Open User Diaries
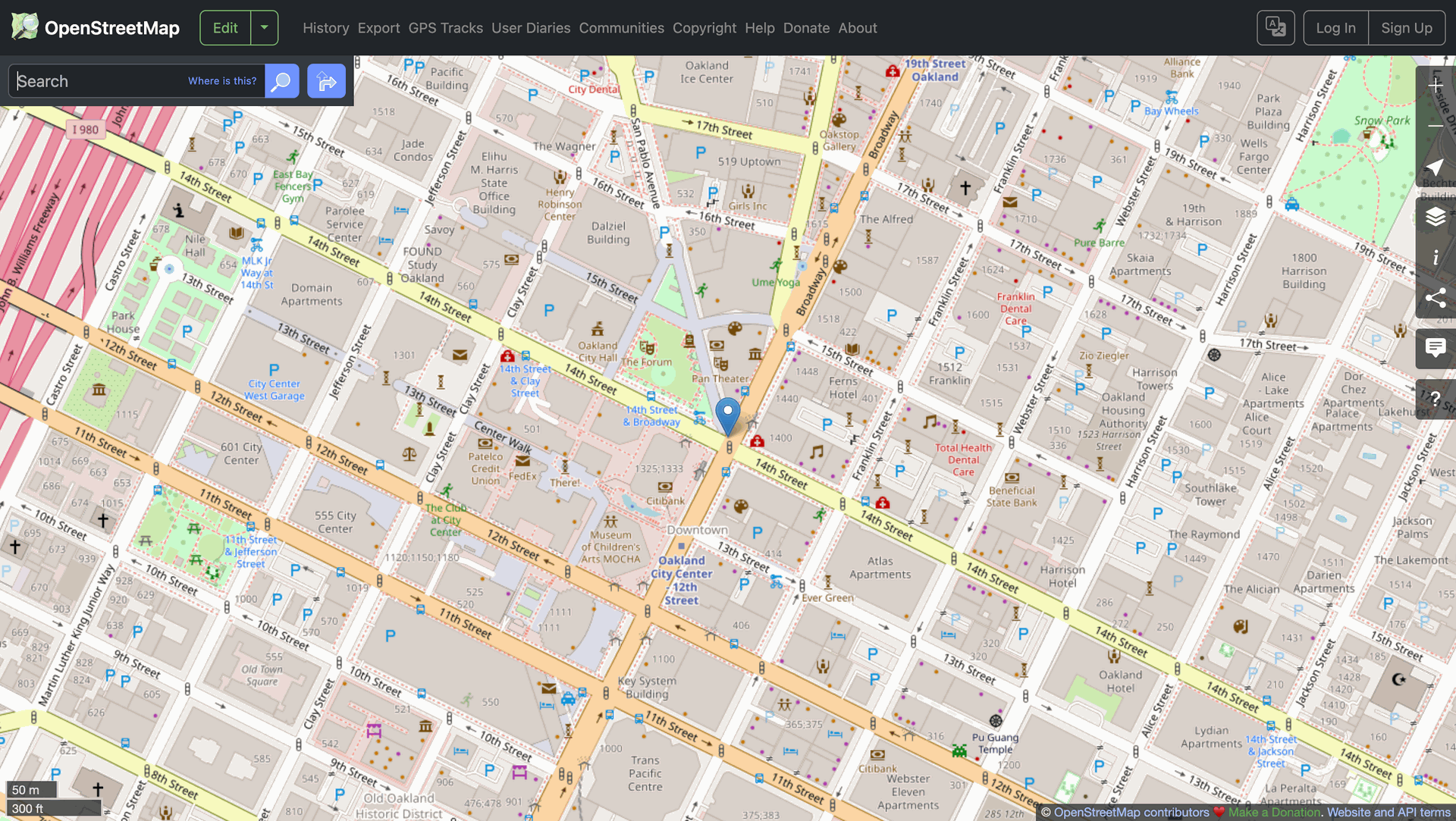Screen dimensions: 1456x821 pos(531,28)
